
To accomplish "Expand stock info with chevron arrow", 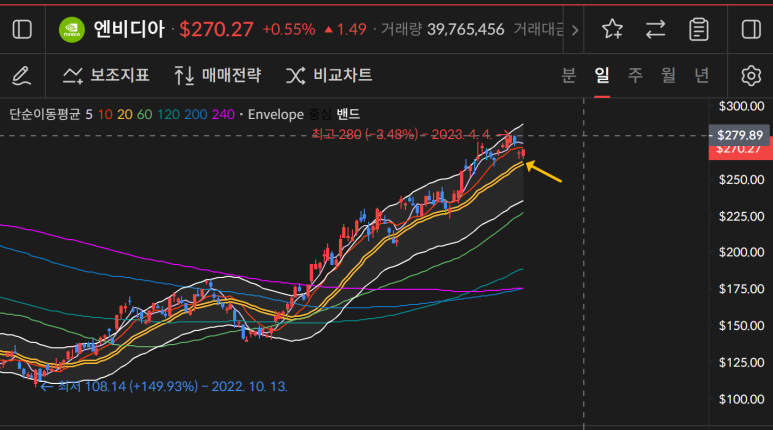I will (575, 30).
